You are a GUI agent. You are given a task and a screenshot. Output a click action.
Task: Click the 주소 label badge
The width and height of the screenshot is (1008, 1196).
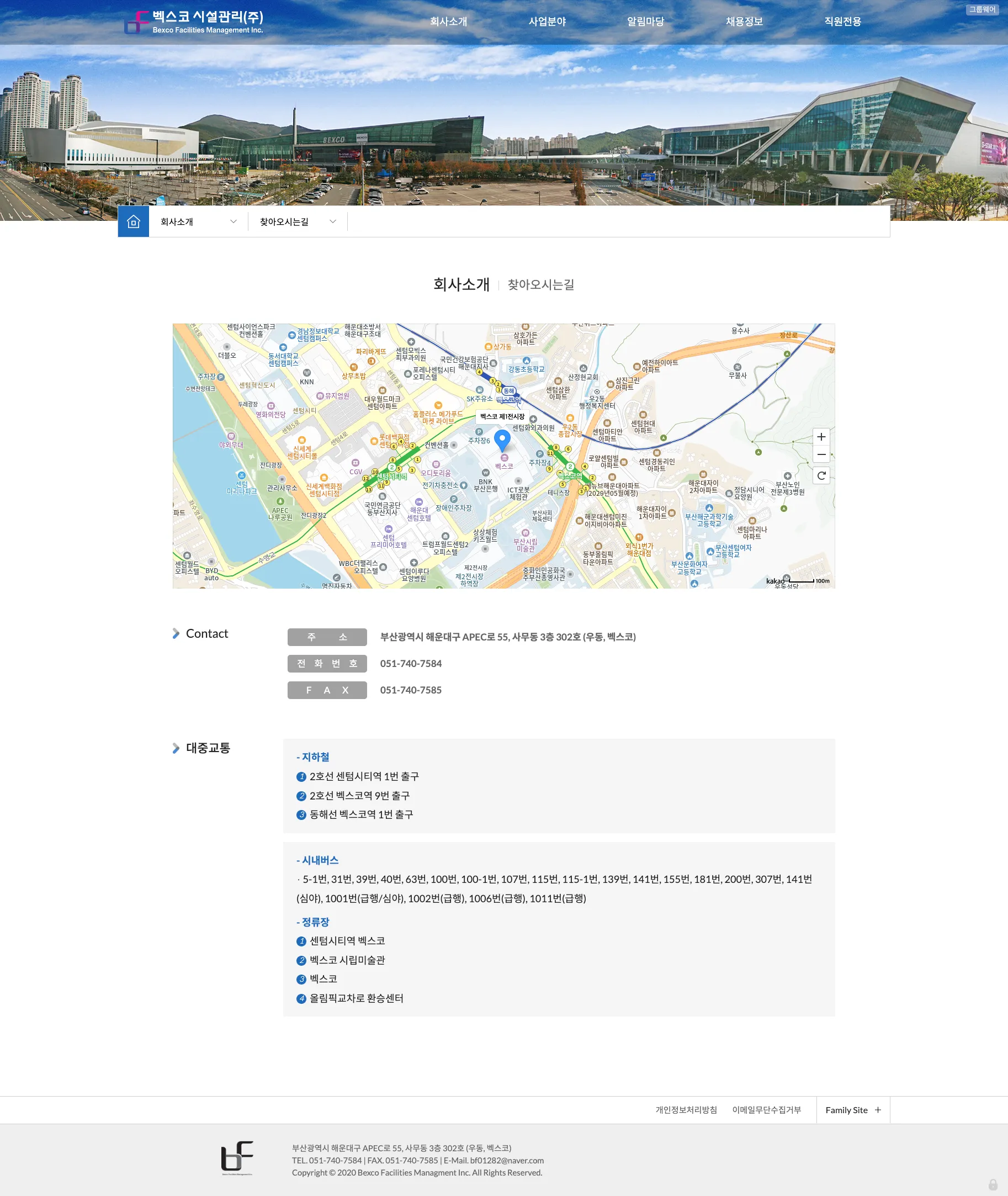(x=327, y=637)
